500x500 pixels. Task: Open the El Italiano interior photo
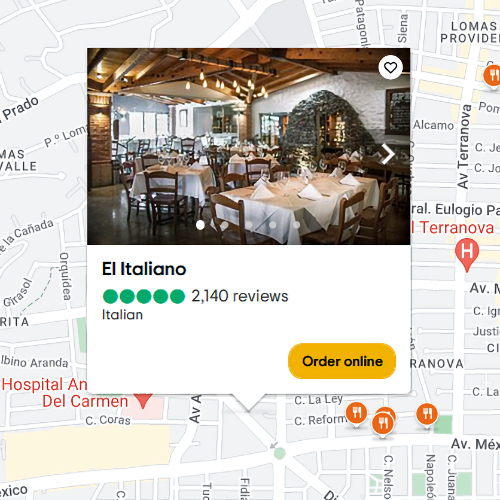(x=249, y=146)
